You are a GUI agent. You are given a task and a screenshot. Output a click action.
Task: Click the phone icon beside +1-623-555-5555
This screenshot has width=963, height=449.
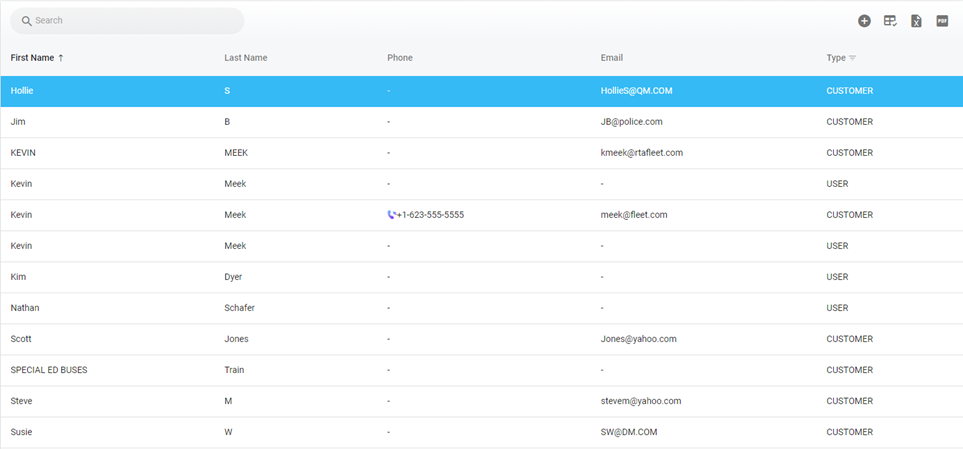click(391, 215)
